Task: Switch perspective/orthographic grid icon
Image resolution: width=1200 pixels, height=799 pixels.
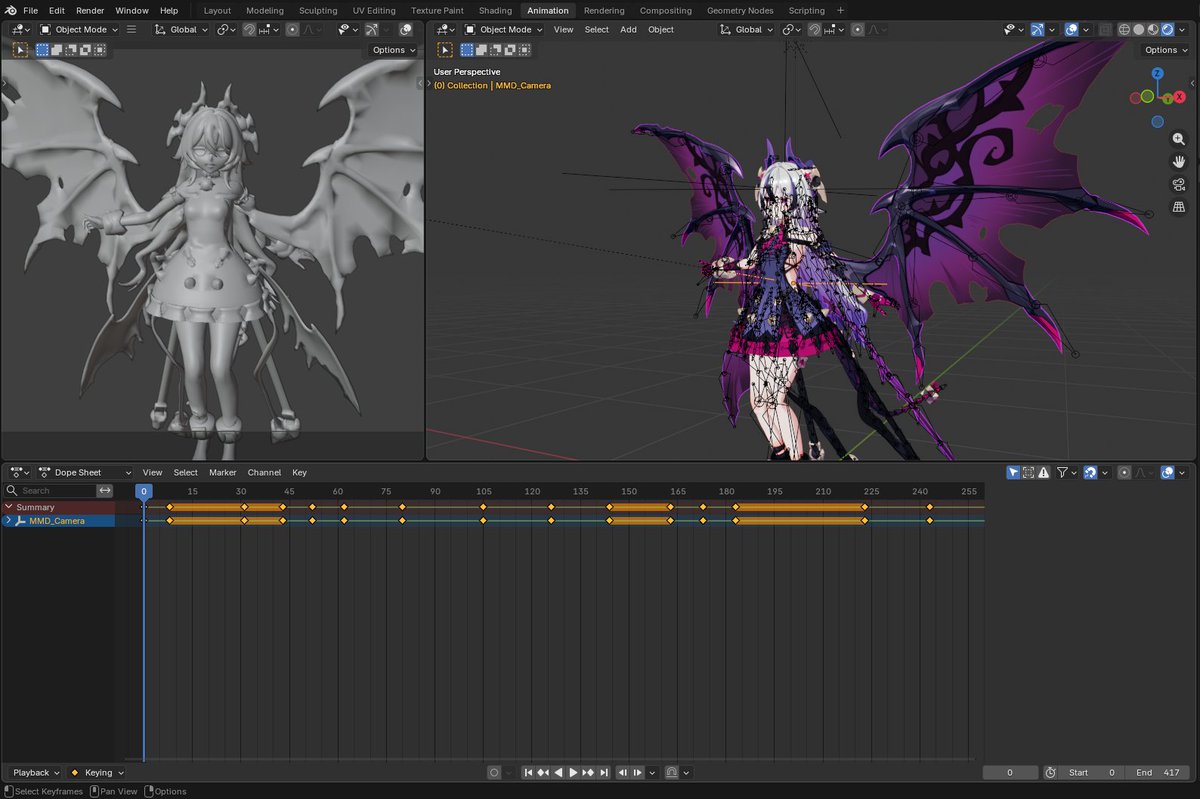Action: coord(1179,207)
